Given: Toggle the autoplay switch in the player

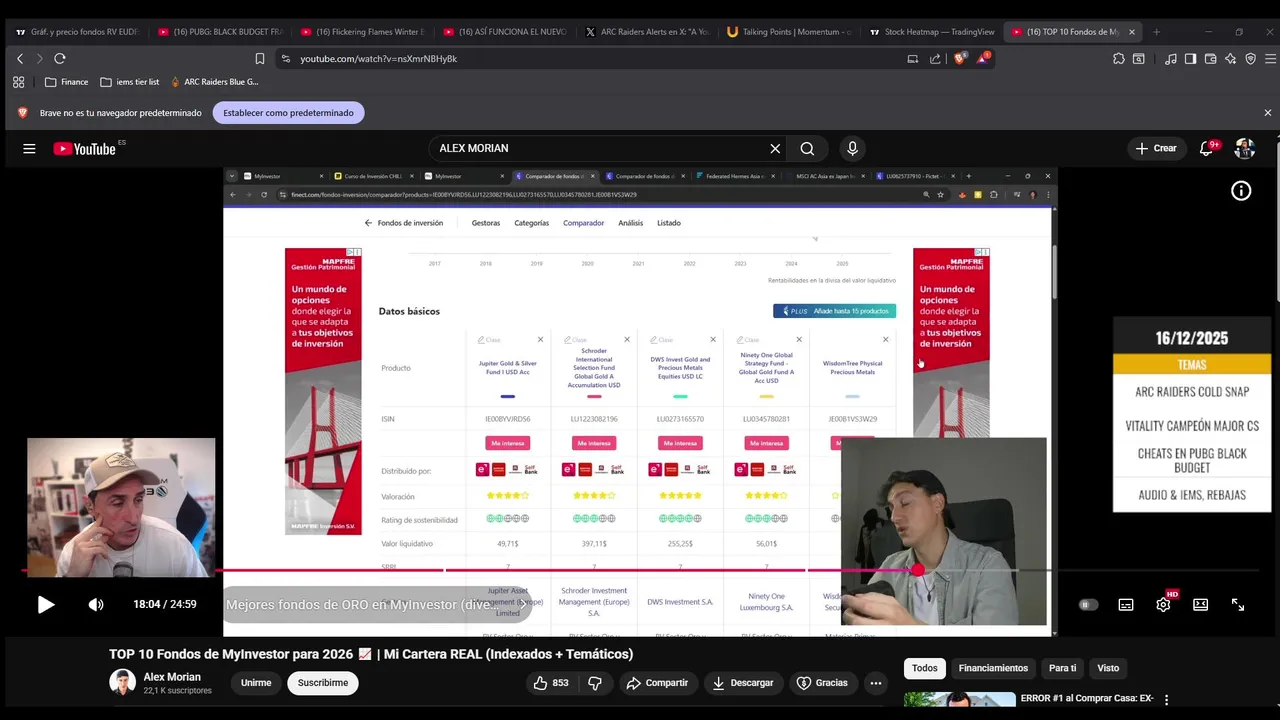Looking at the screenshot, I should 1088,605.
